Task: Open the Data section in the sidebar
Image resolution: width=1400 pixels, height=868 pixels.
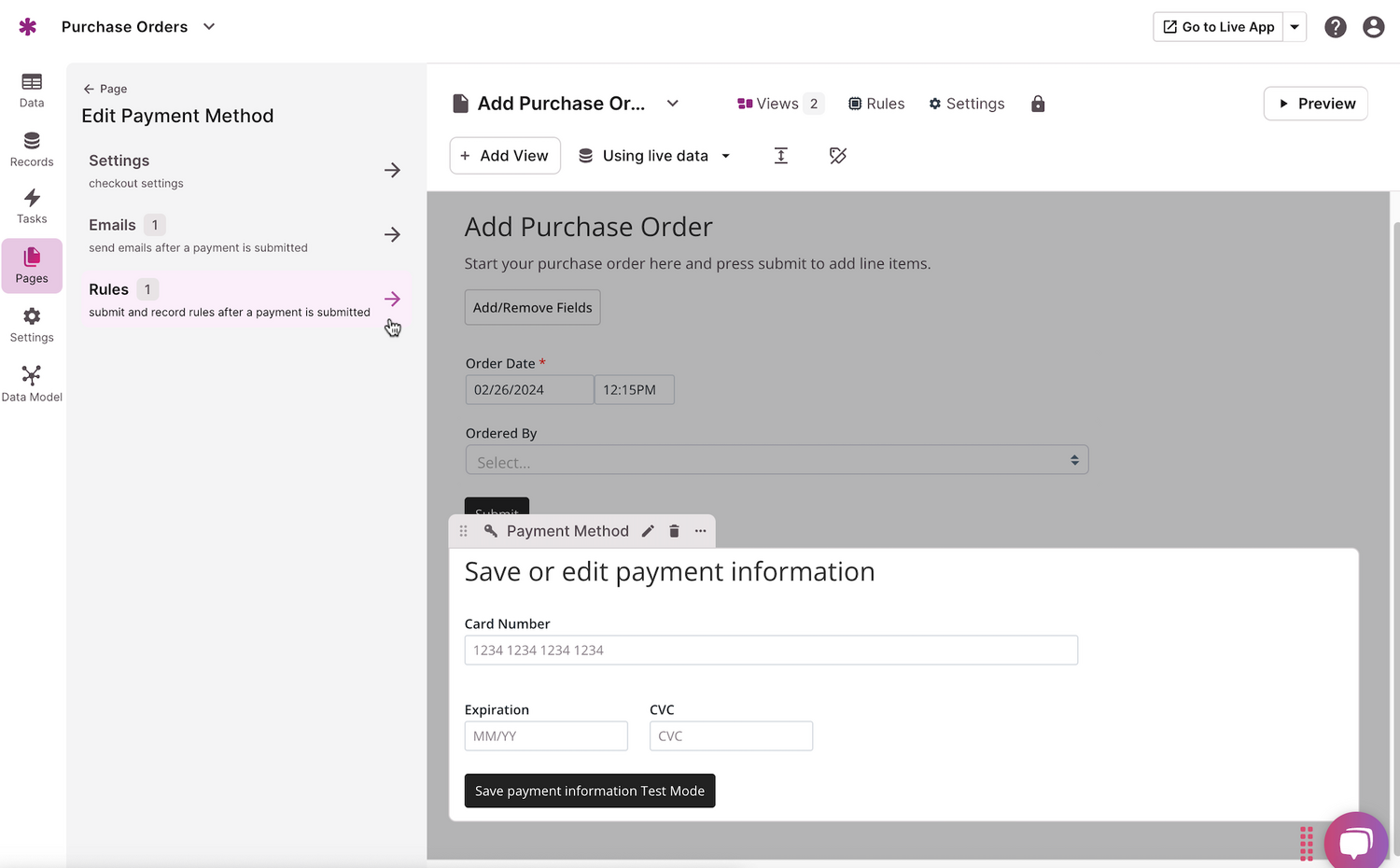Action: [x=31, y=91]
